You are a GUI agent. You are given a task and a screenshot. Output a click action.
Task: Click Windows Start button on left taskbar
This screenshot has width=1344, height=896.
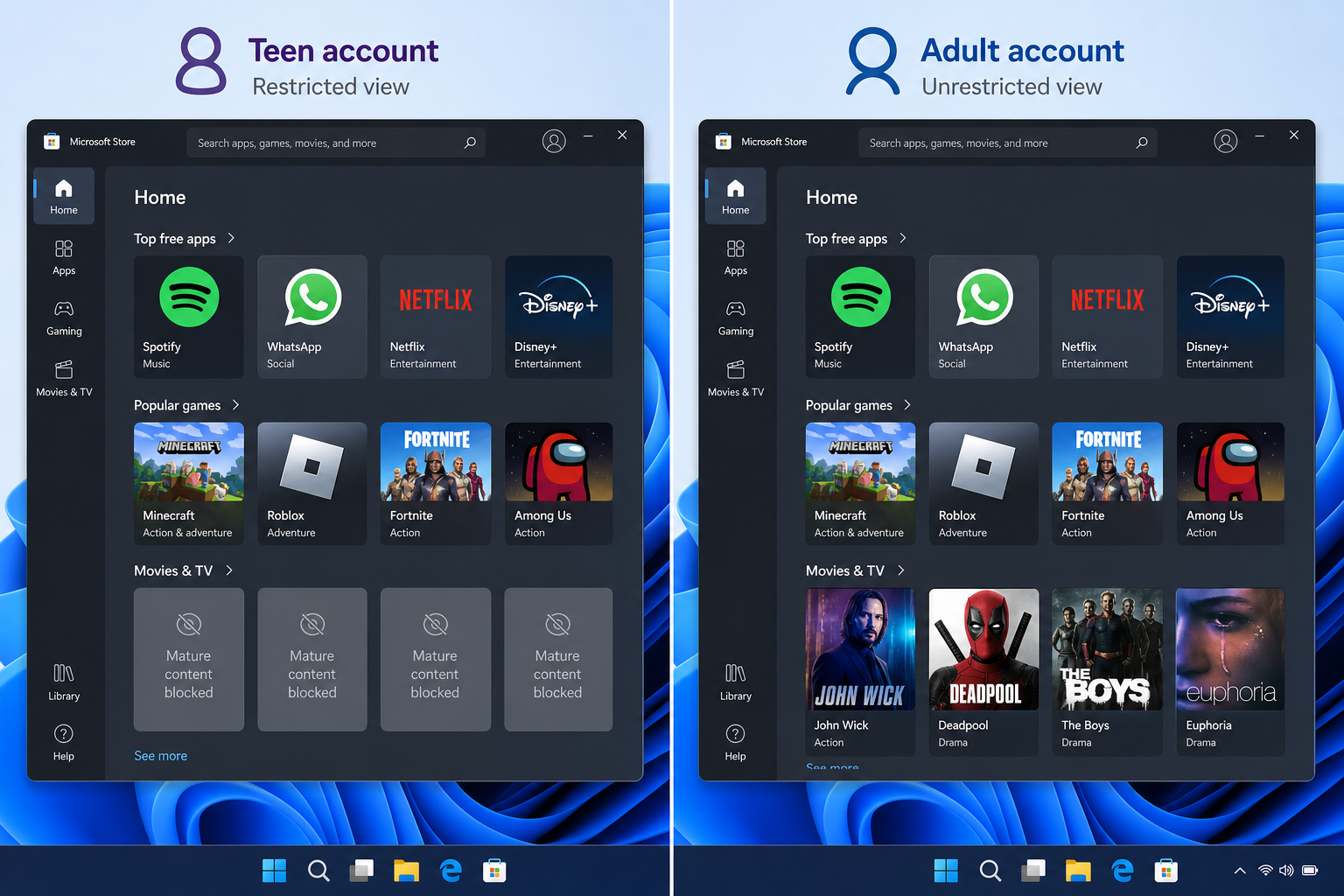274,871
